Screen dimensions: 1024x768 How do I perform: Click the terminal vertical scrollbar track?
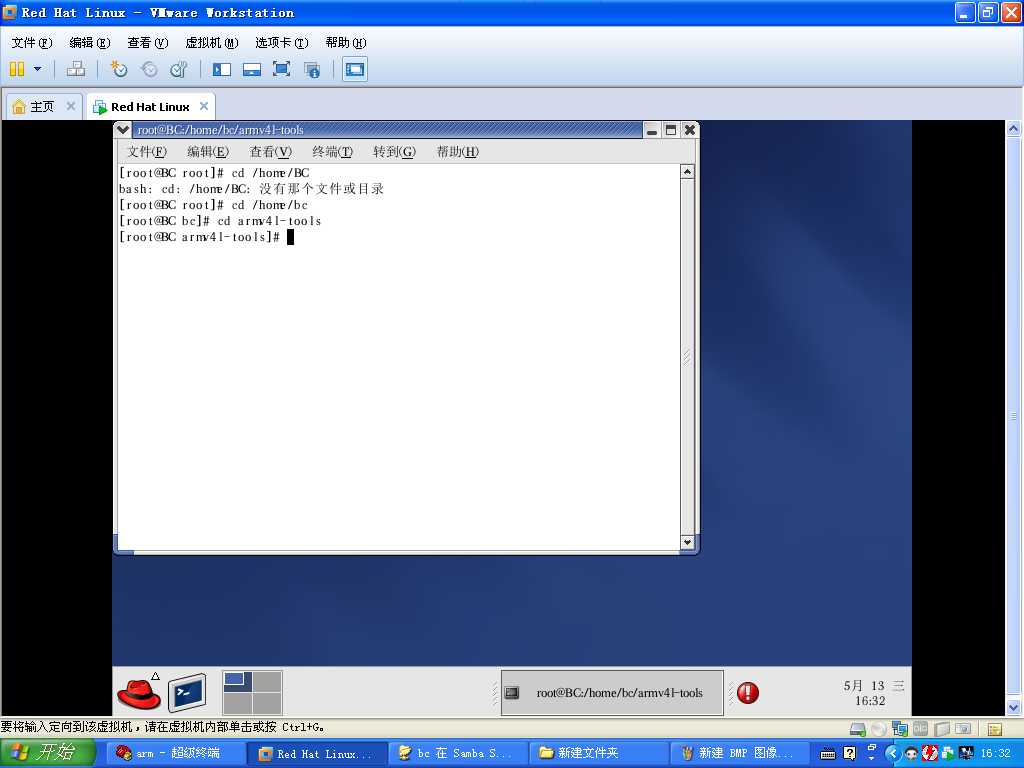687,357
